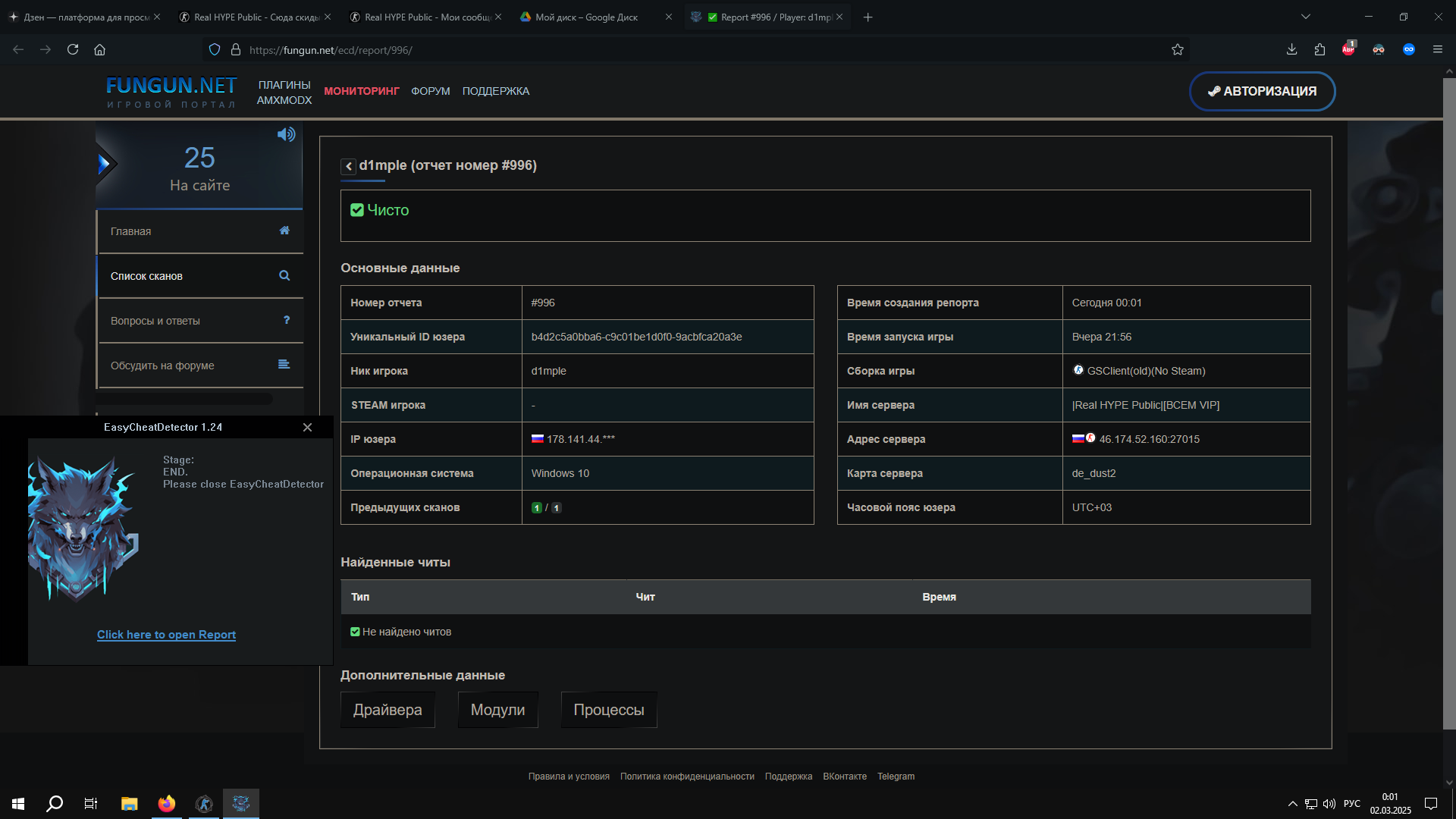Open Windows Start menu
Screen dimensions: 1456x819
(18, 804)
